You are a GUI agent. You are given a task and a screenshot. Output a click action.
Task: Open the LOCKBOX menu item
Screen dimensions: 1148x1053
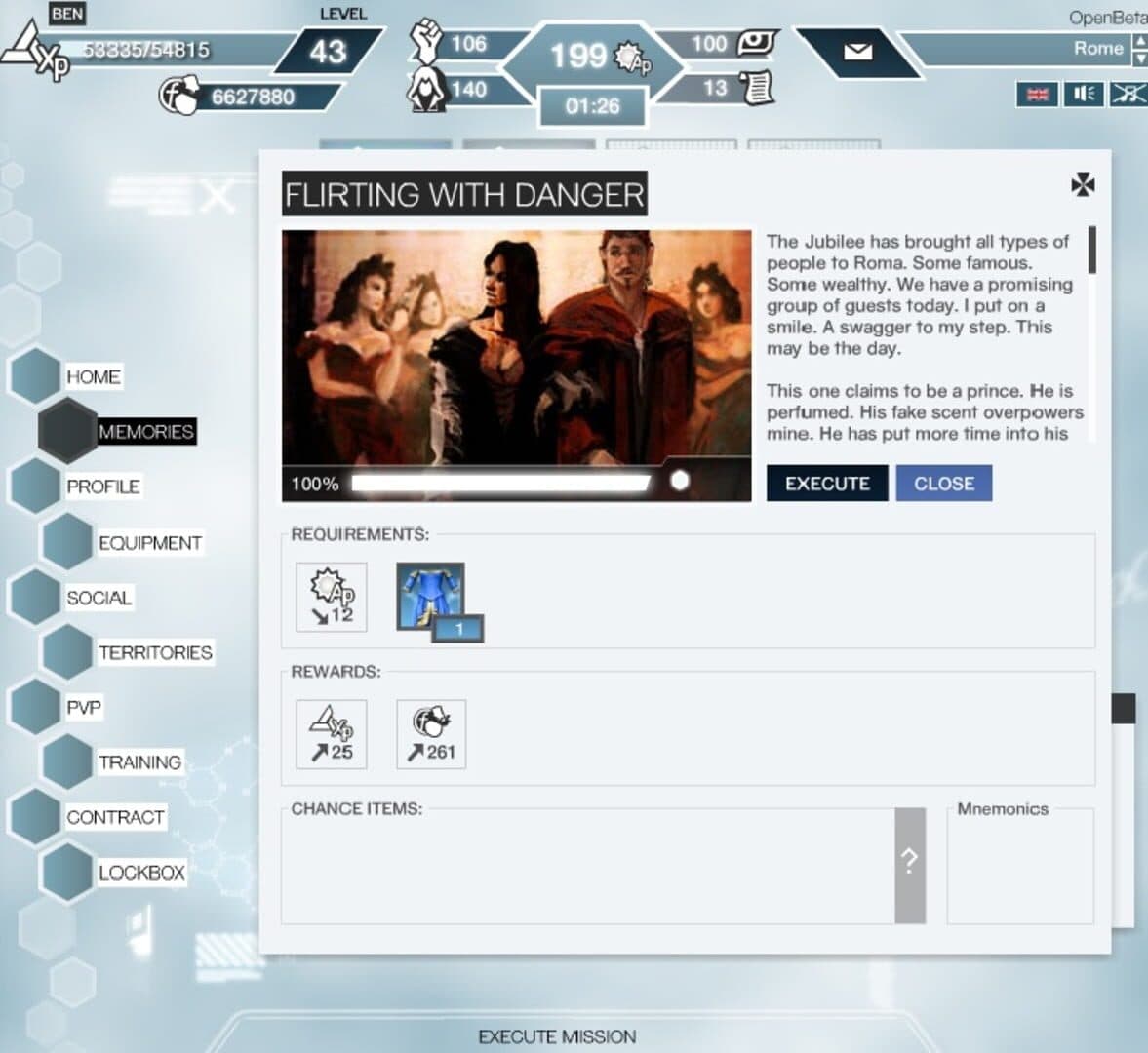pyautogui.click(x=142, y=873)
